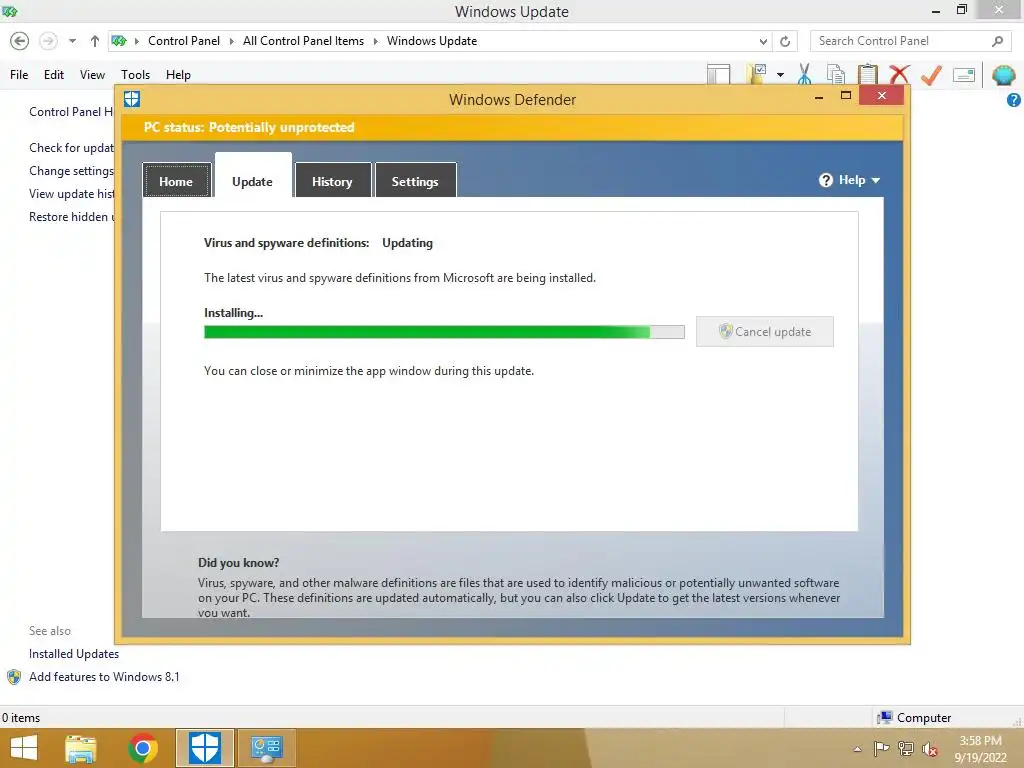Click the Forward navigation arrow
Image resolution: width=1024 pixels, height=768 pixels.
coord(48,41)
